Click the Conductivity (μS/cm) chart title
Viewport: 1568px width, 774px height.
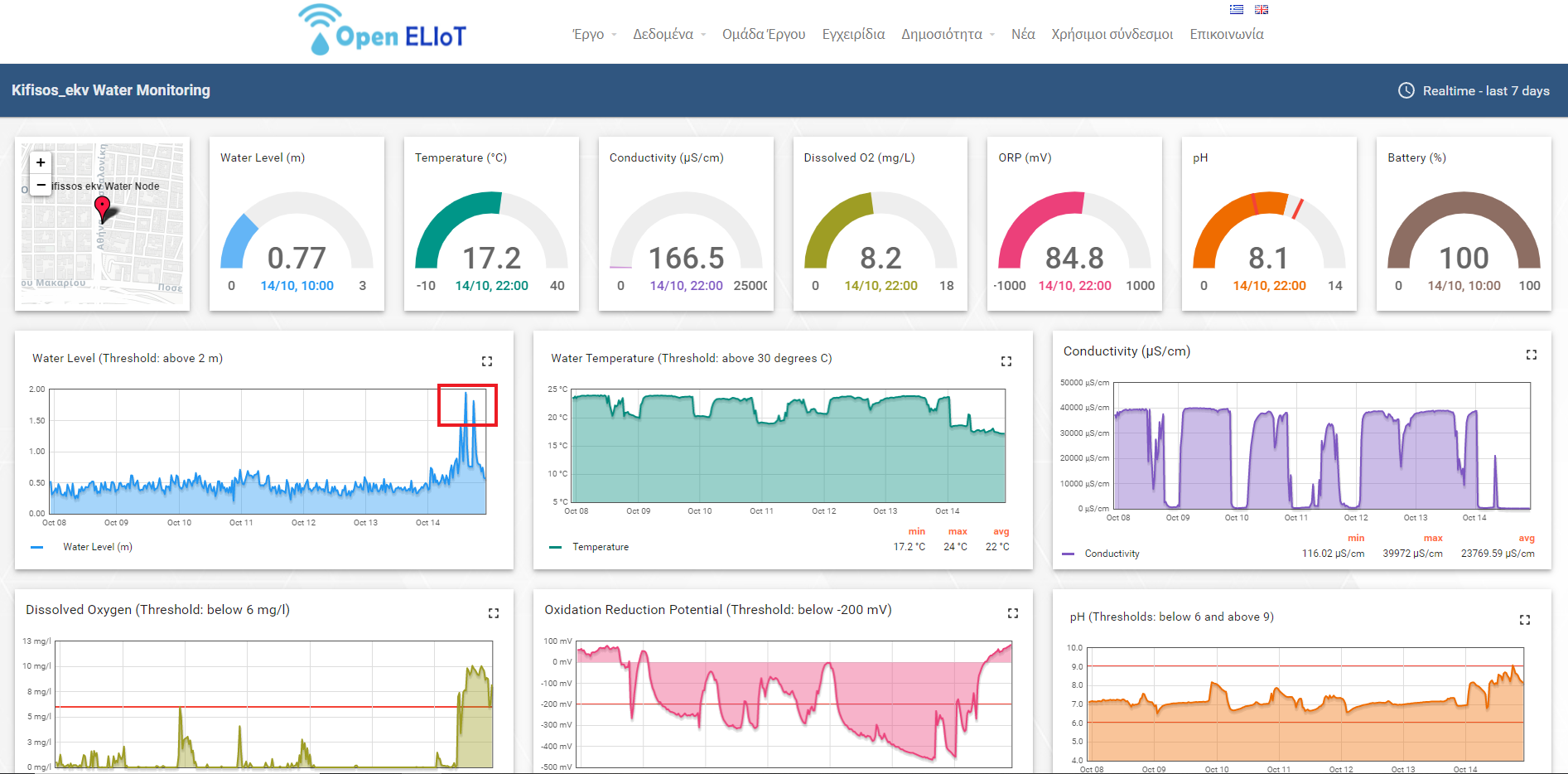click(x=1127, y=351)
